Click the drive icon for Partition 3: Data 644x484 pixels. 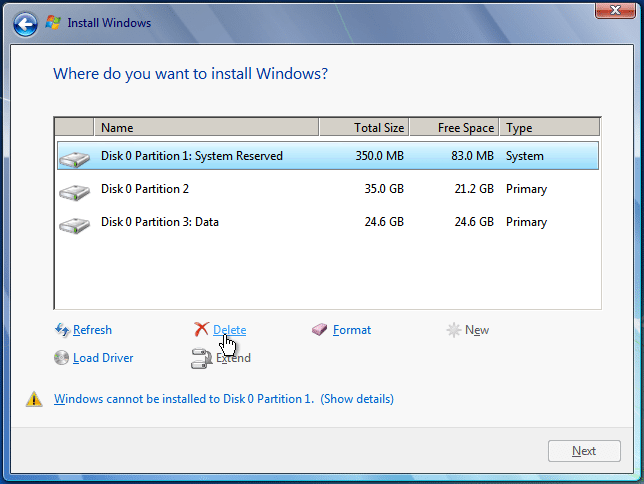pos(74,225)
